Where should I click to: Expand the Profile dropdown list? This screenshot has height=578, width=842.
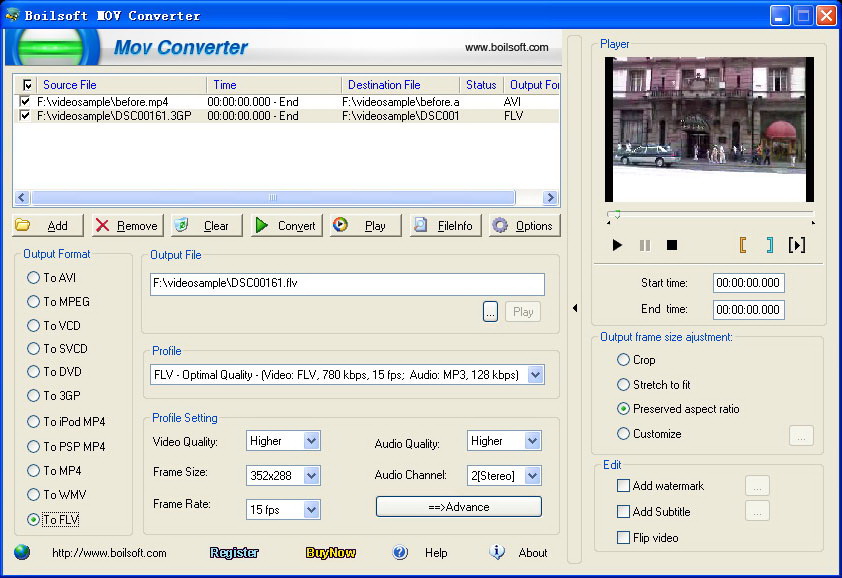(x=535, y=375)
